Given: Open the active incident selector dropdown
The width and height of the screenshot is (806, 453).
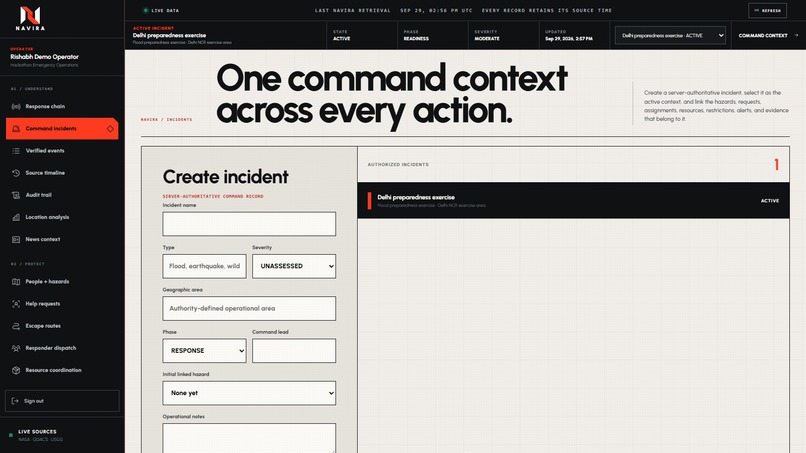Looking at the screenshot, I should click(x=670, y=35).
